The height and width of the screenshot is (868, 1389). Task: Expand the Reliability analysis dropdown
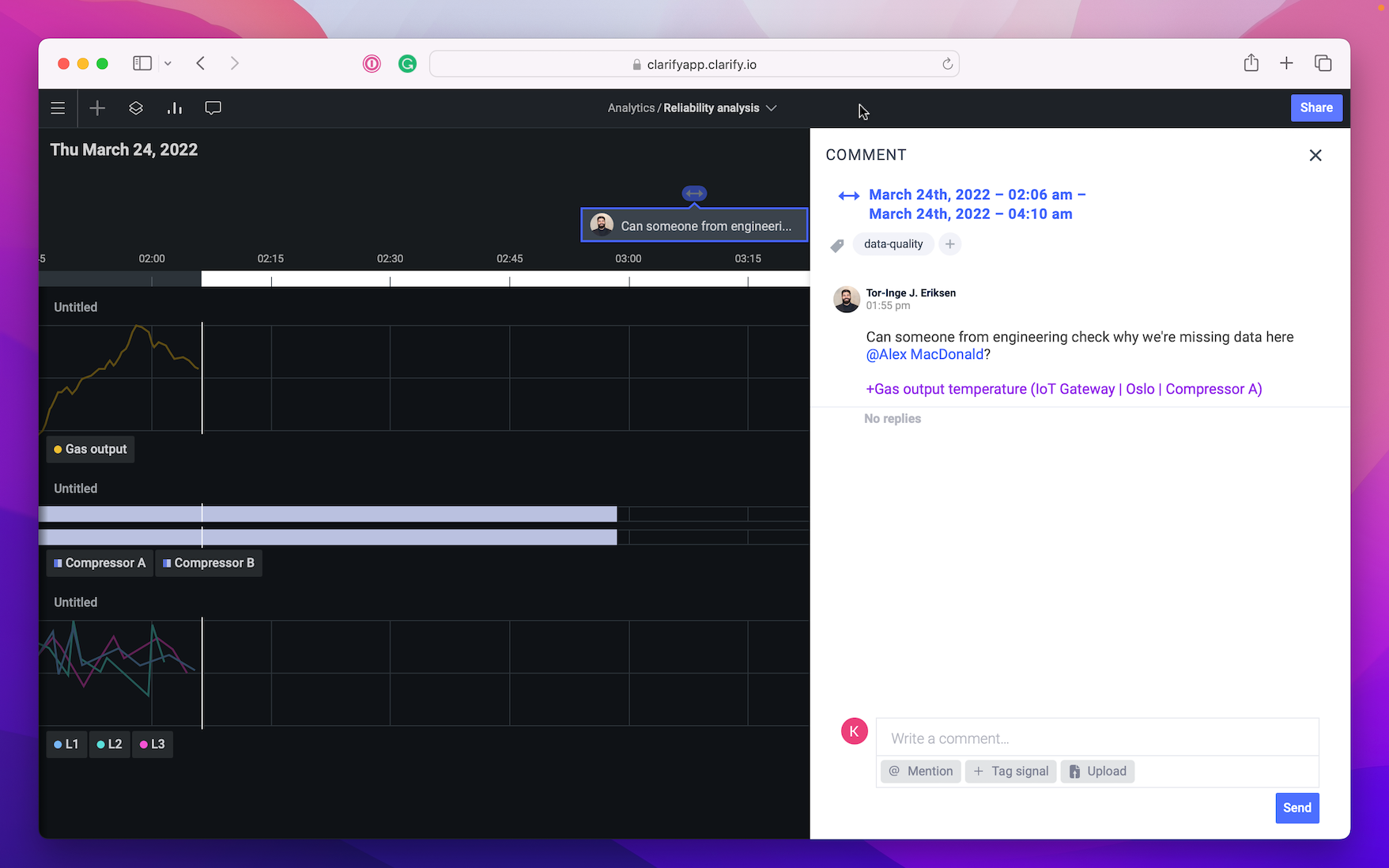[x=772, y=108]
